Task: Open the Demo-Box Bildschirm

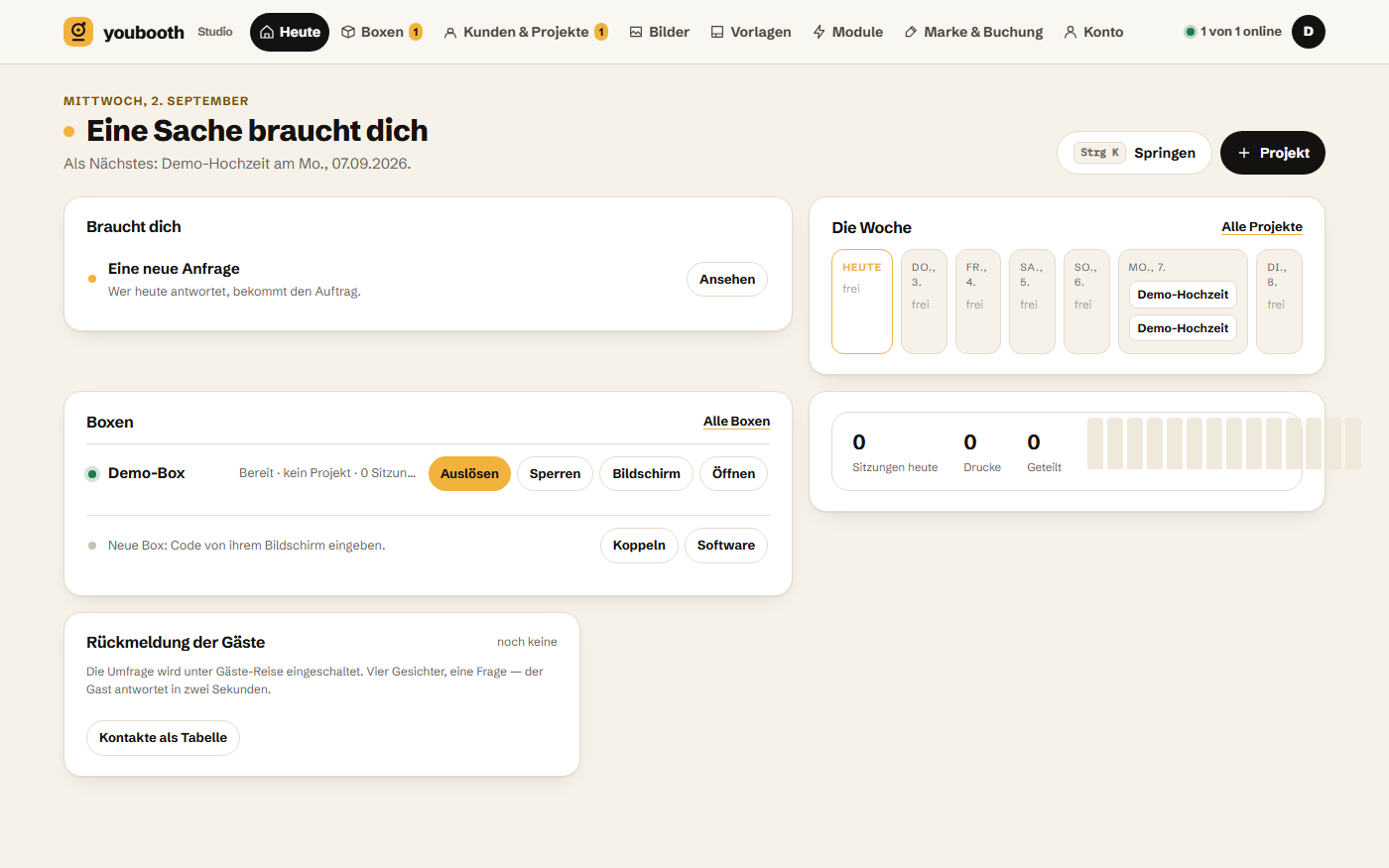Action: (x=646, y=474)
